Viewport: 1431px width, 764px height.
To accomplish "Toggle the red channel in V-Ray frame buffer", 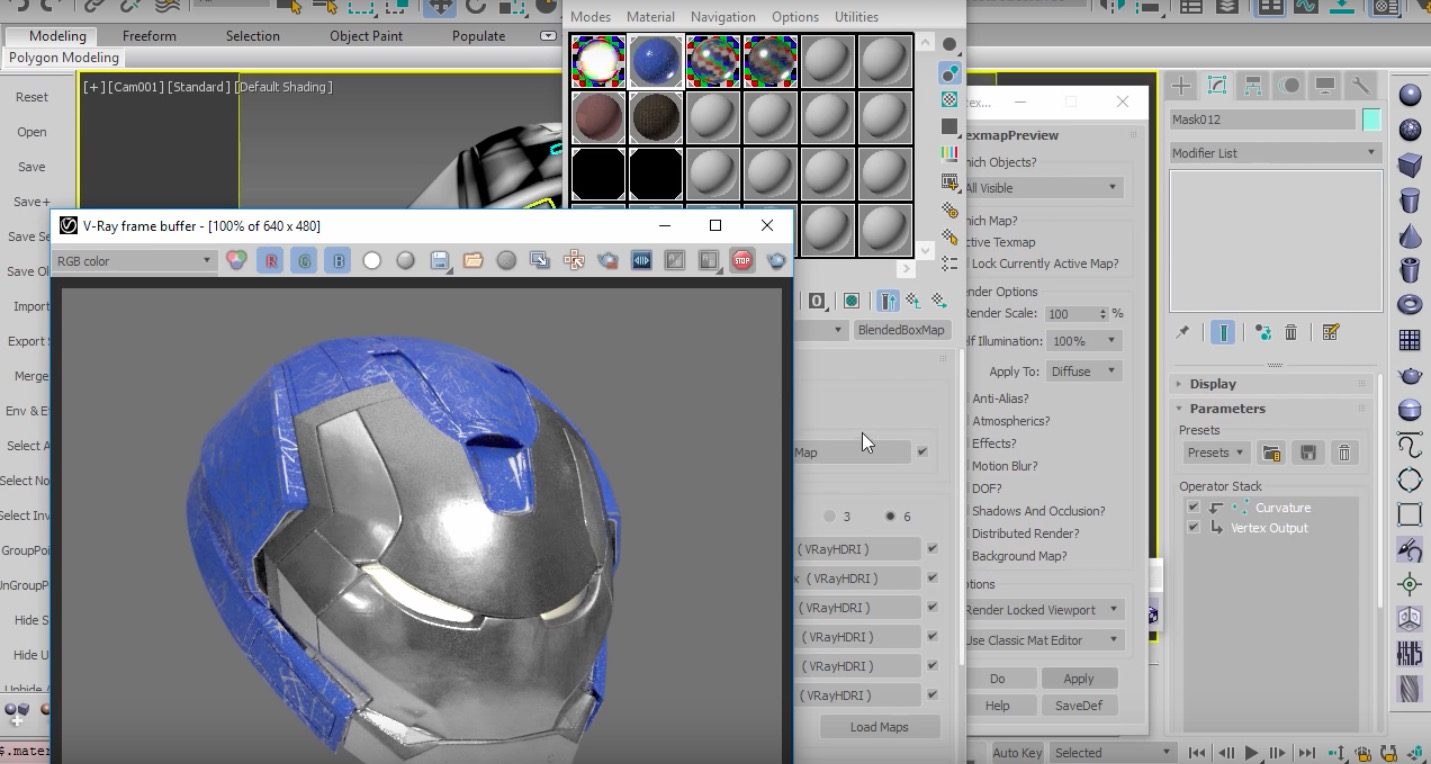I will coord(271,261).
